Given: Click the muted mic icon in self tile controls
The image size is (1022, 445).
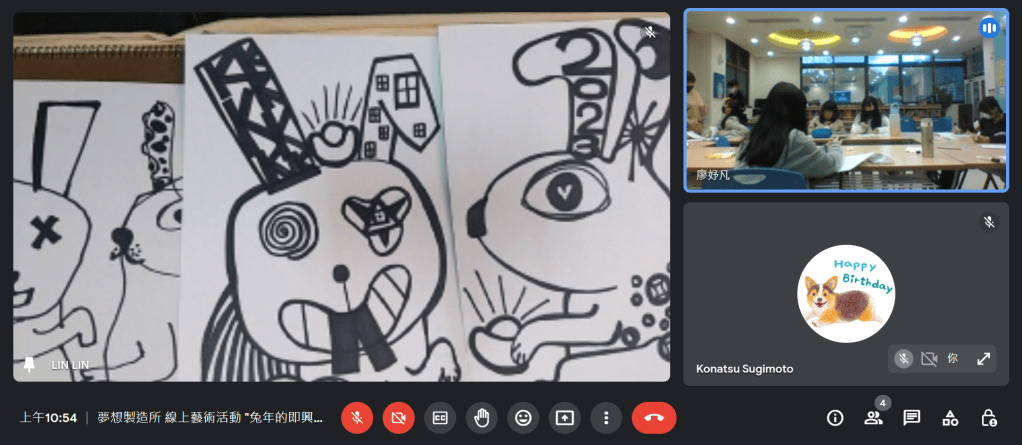Looking at the screenshot, I should pos(903,358).
